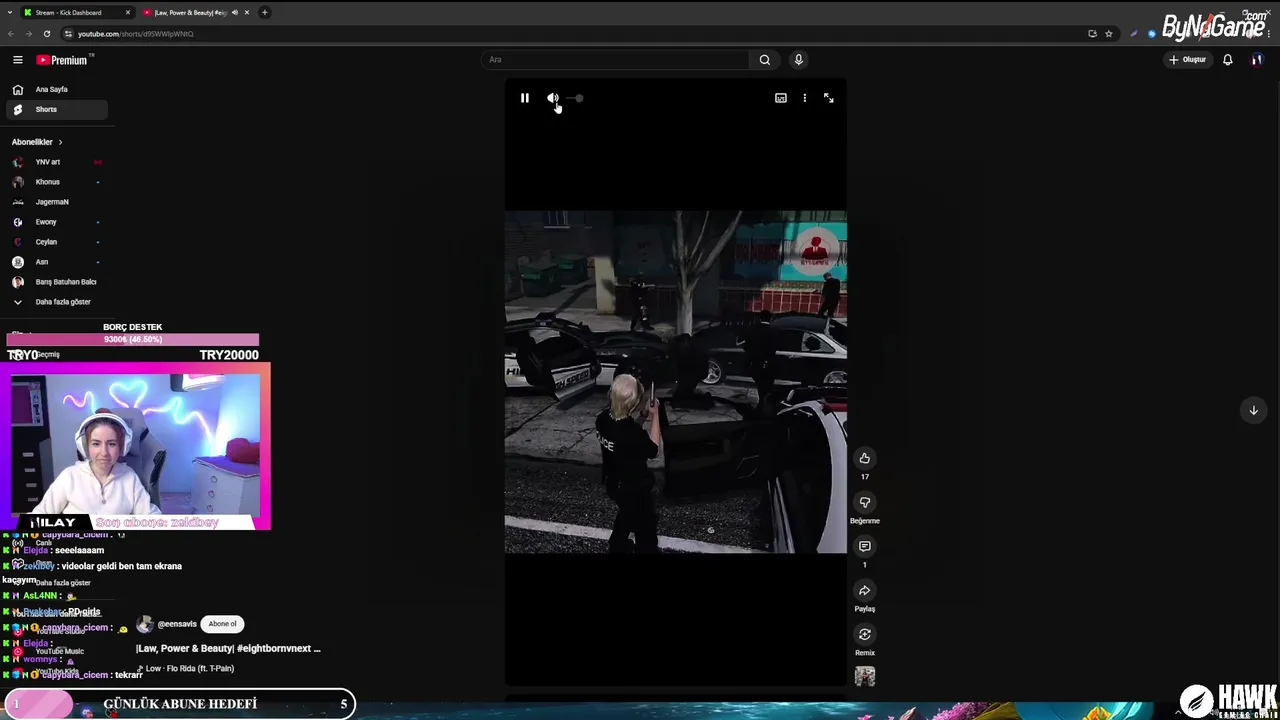Enter fullscreen on the Shorts player

(x=828, y=98)
